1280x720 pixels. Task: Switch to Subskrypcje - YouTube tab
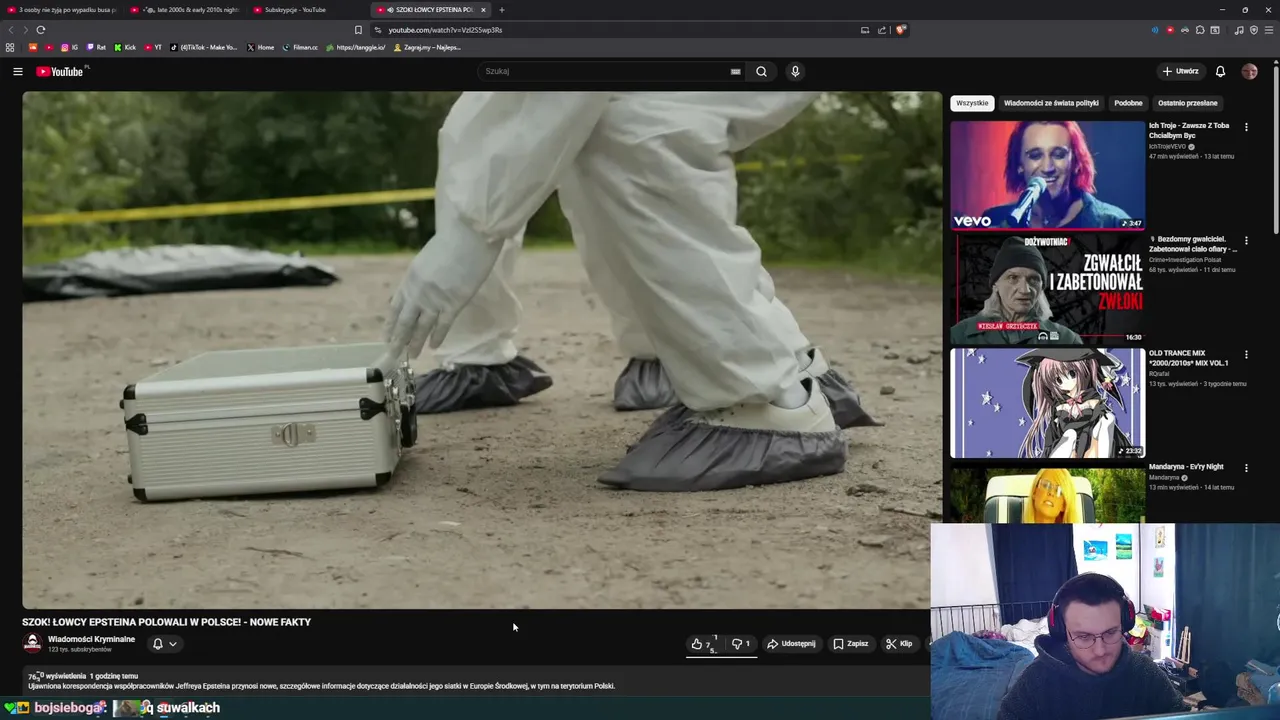click(310, 10)
